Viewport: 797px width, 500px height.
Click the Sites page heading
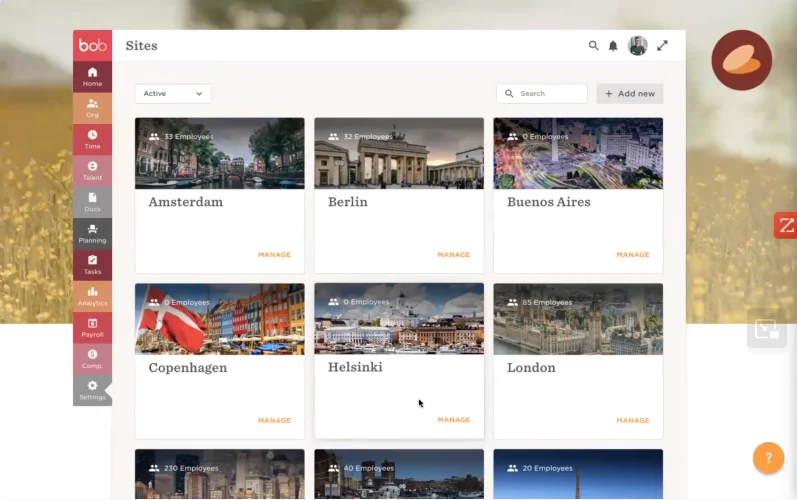pos(141,46)
